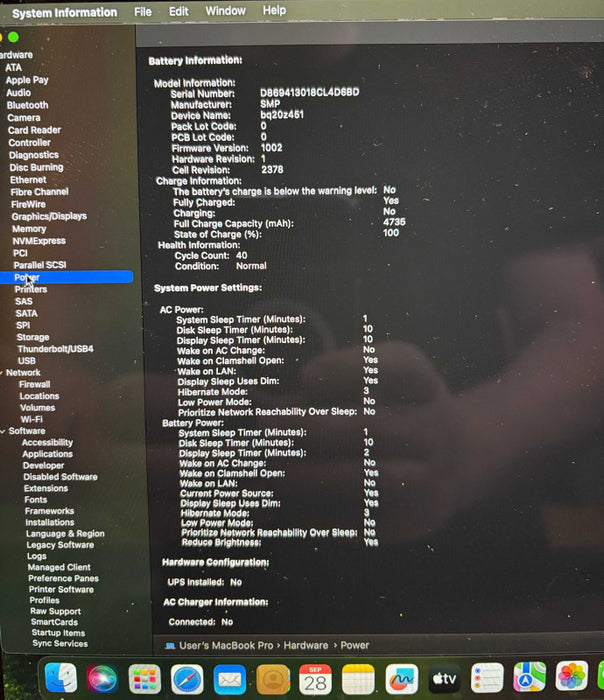604x700 pixels.
Task: Click the Cycle Count value 40
Action: [242, 255]
